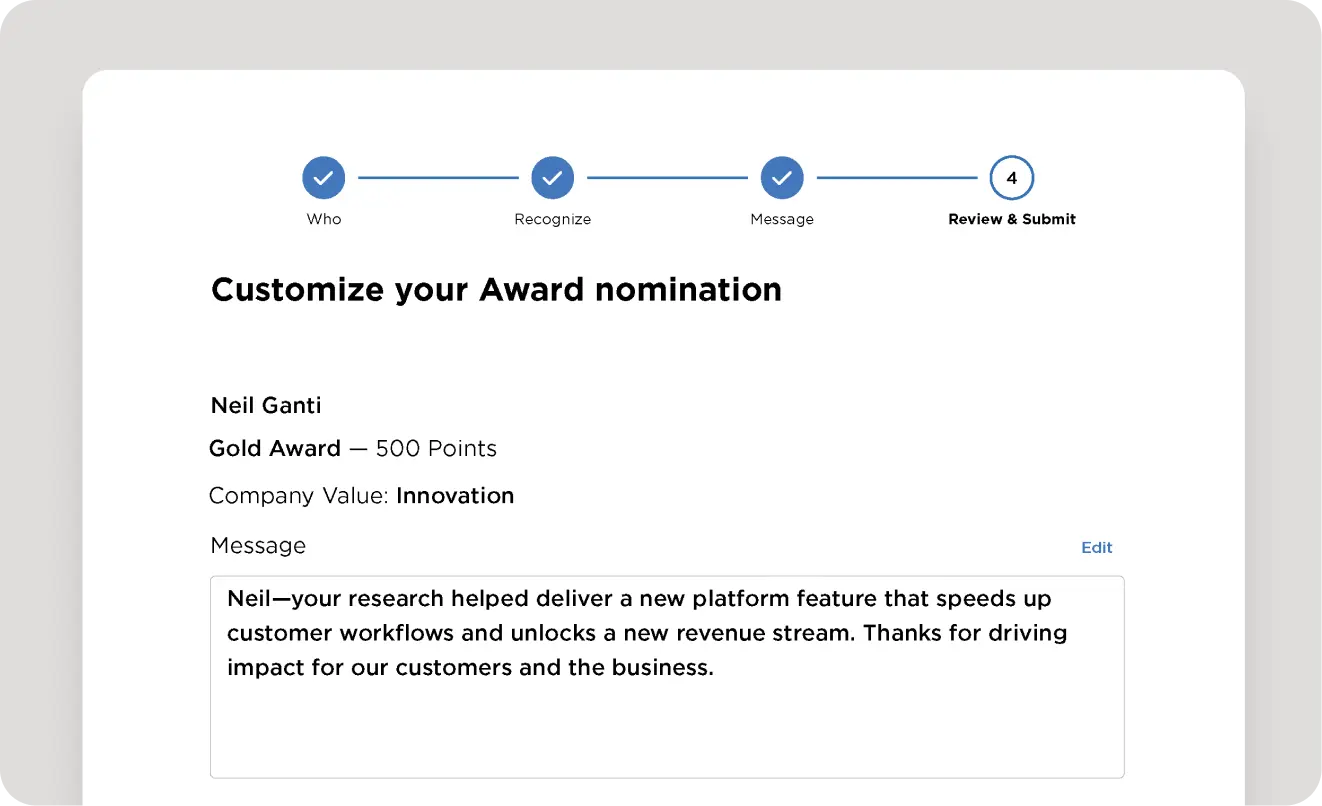Click the progress line between Recognize and Message
The height and width of the screenshot is (806, 1322).
pyautogui.click(x=667, y=178)
